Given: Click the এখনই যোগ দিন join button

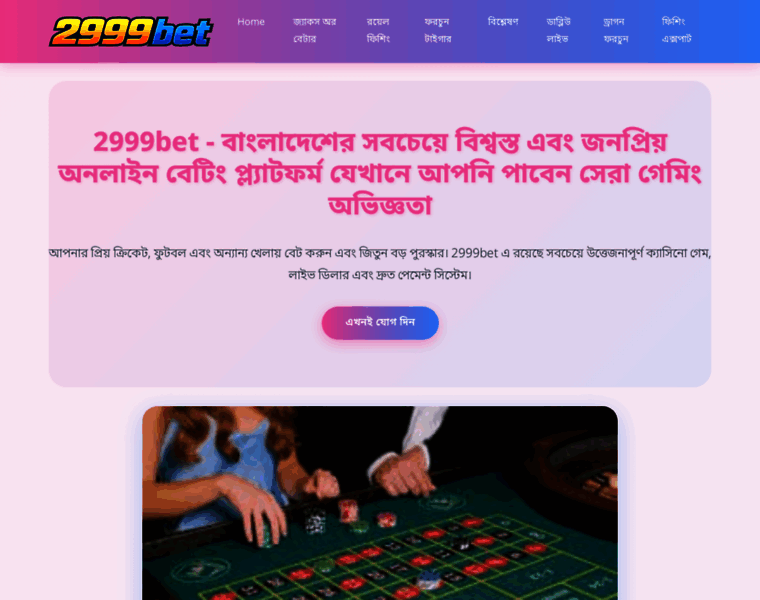Looking at the screenshot, I should point(380,322).
